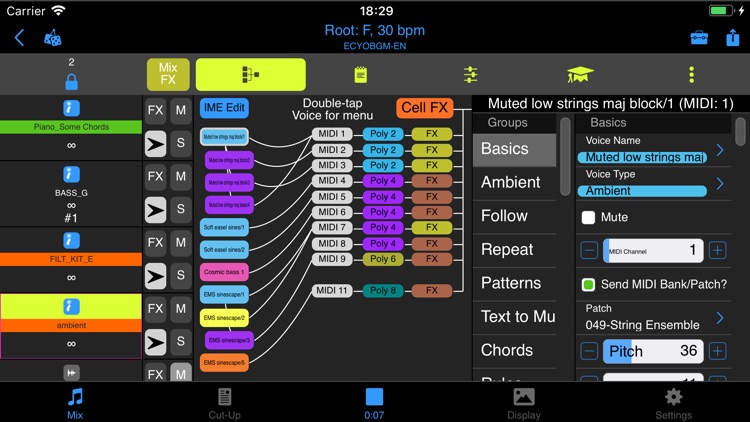Tap play arrow for FILT_KIT_E track
Viewport: 750px width, 422px height.
[x=155, y=276]
